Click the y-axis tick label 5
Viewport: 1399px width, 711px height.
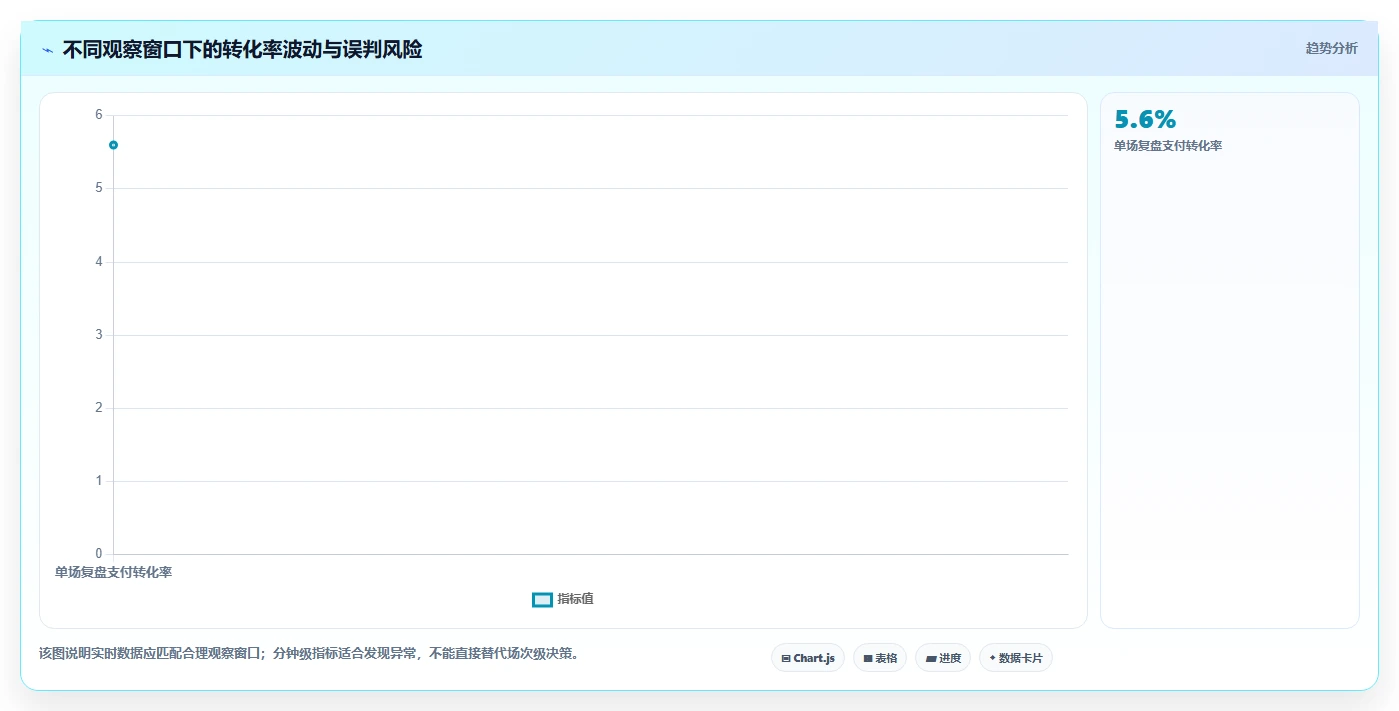tap(99, 188)
